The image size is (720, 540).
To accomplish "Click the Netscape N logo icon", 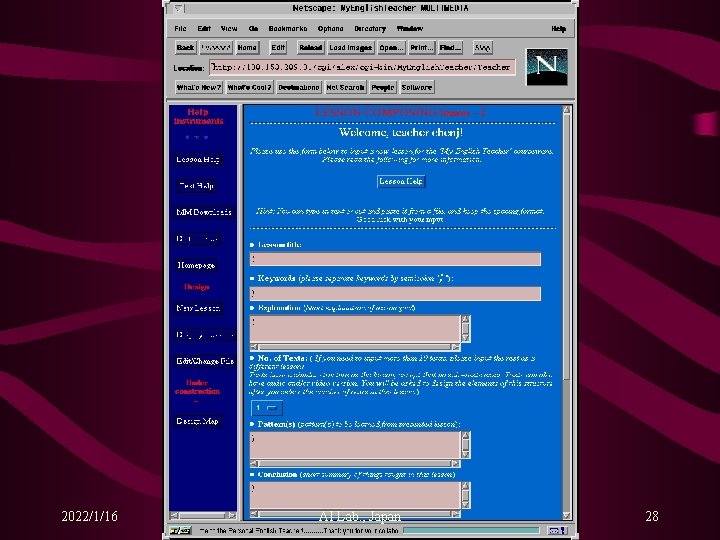I will (x=546, y=67).
